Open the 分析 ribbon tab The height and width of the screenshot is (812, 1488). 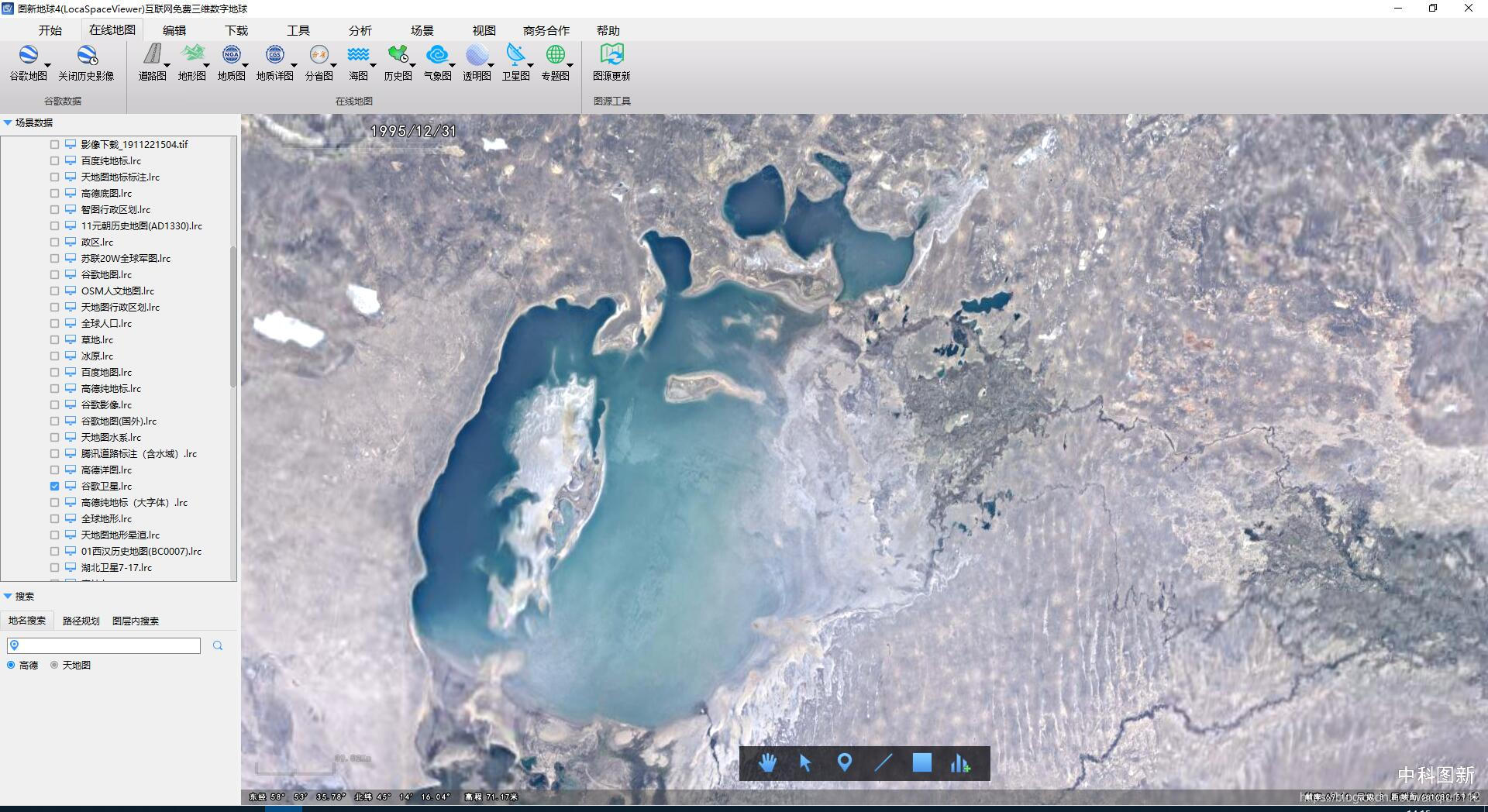(360, 30)
